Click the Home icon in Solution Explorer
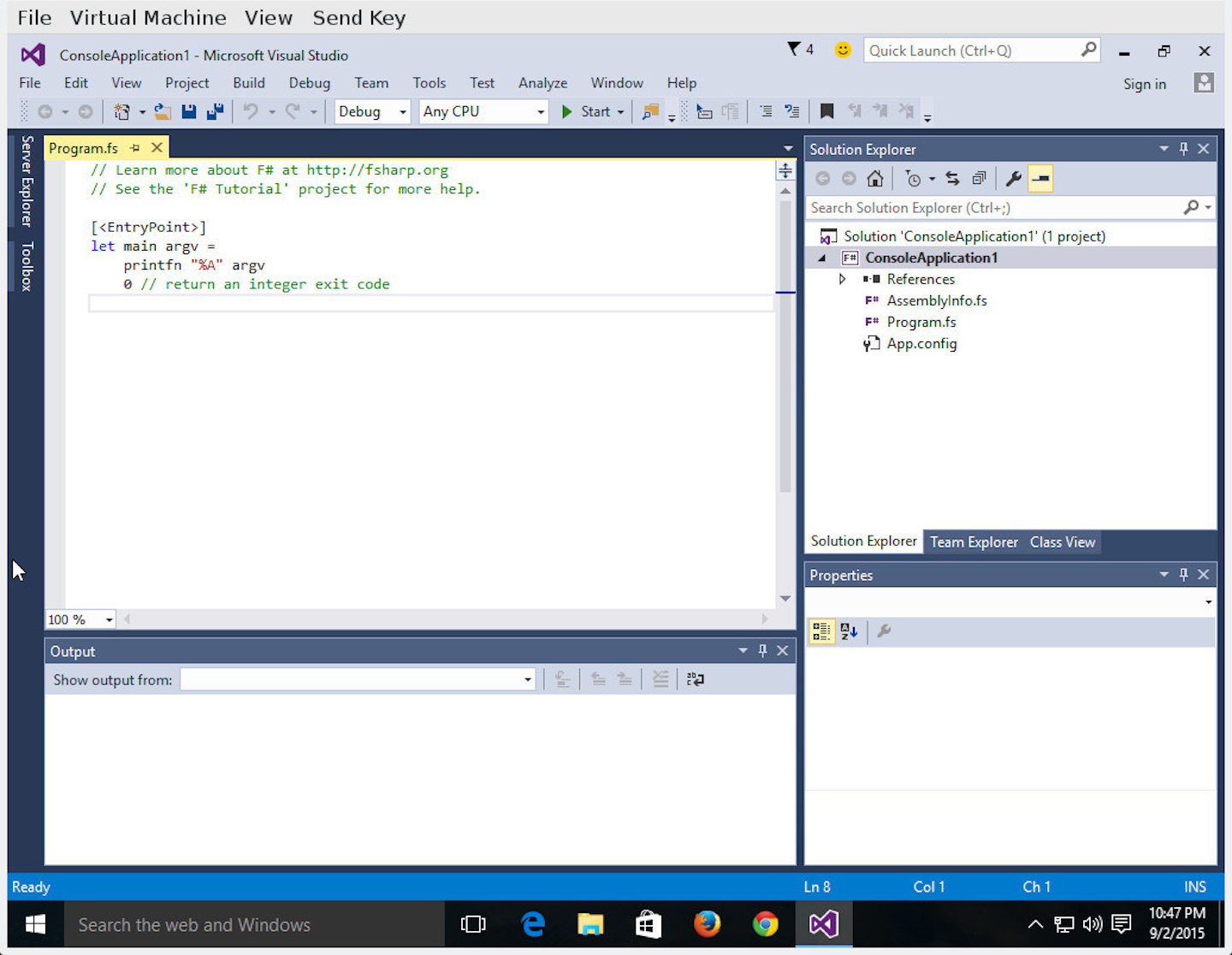 point(874,179)
